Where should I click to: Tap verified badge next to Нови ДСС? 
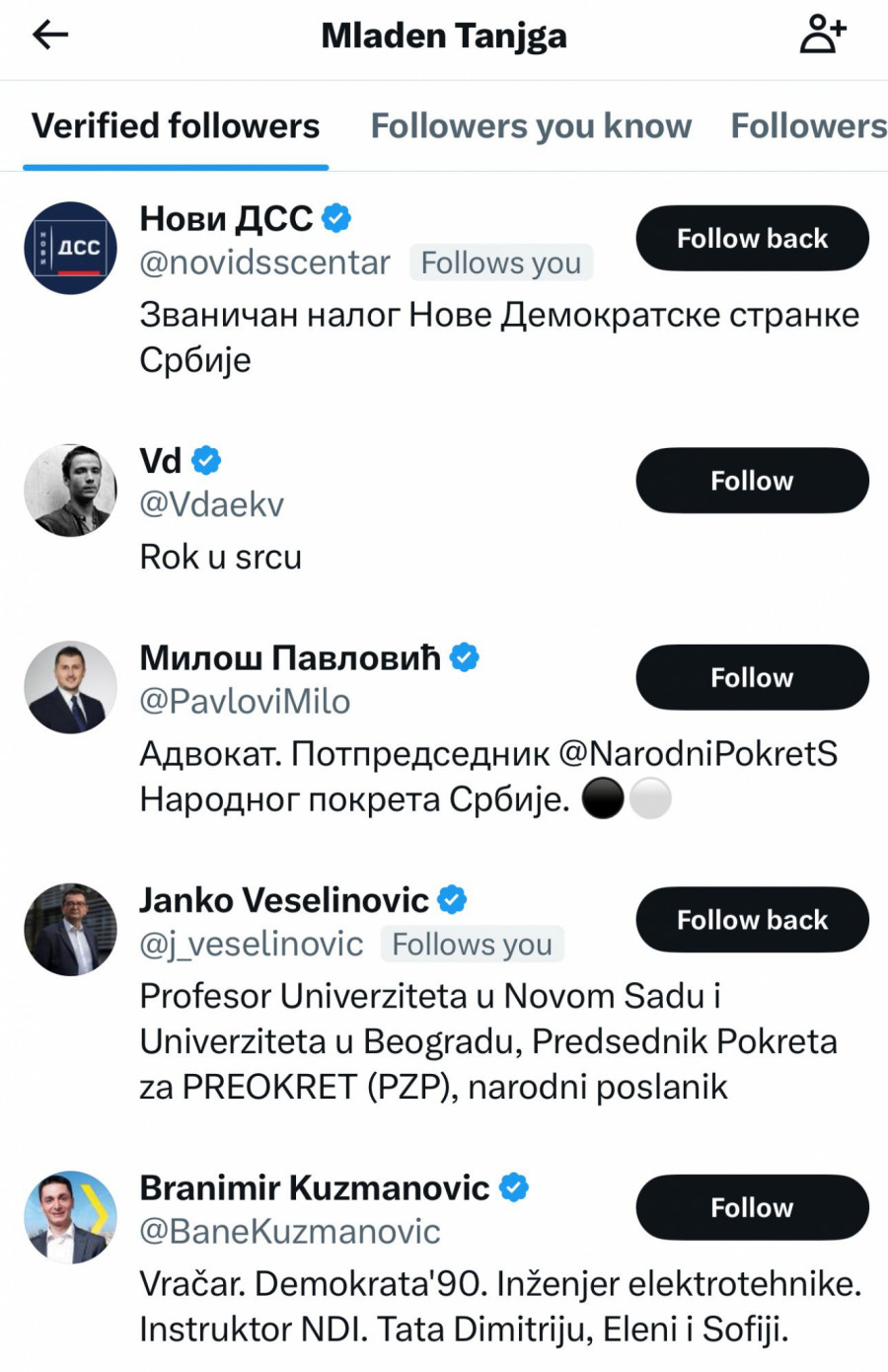pos(336,218)
